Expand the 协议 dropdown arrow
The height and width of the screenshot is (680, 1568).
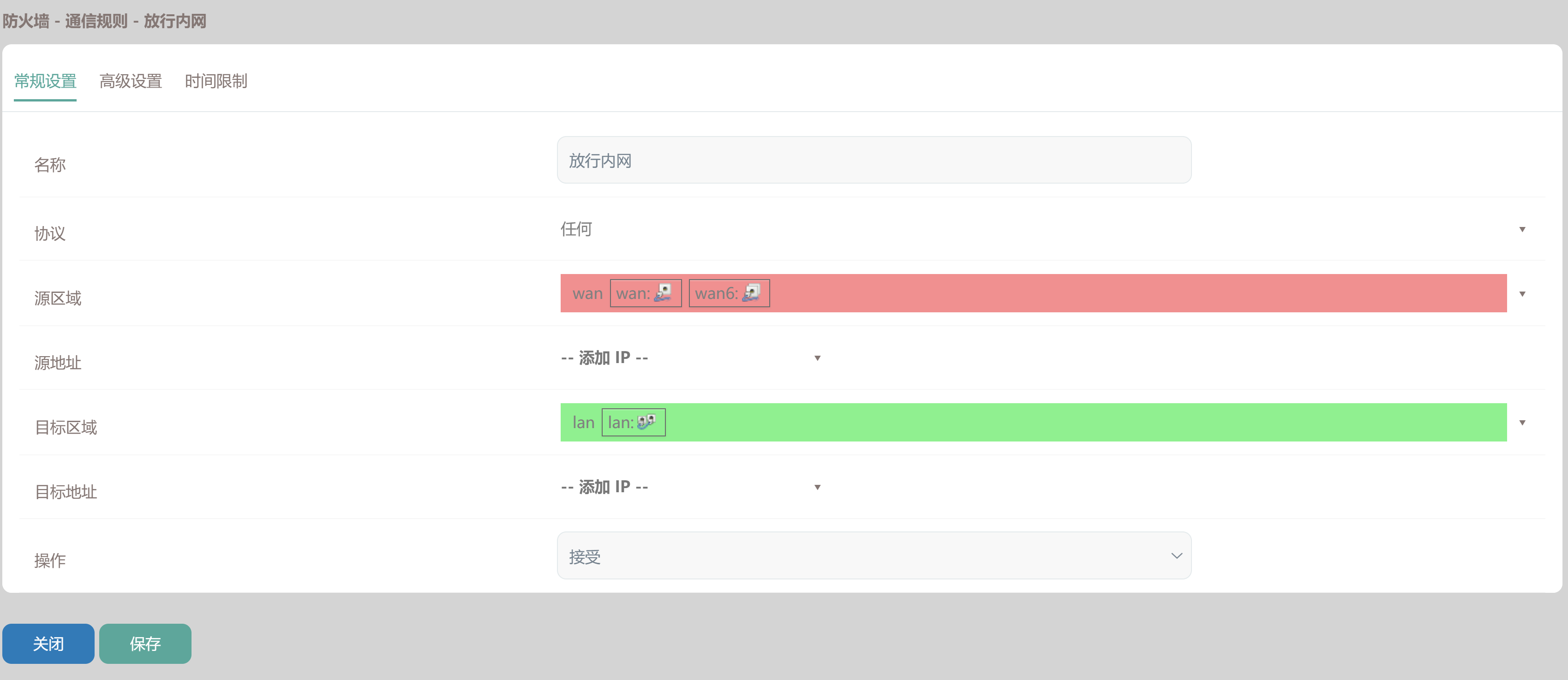pyautogui.click(x=1522, y=229)
